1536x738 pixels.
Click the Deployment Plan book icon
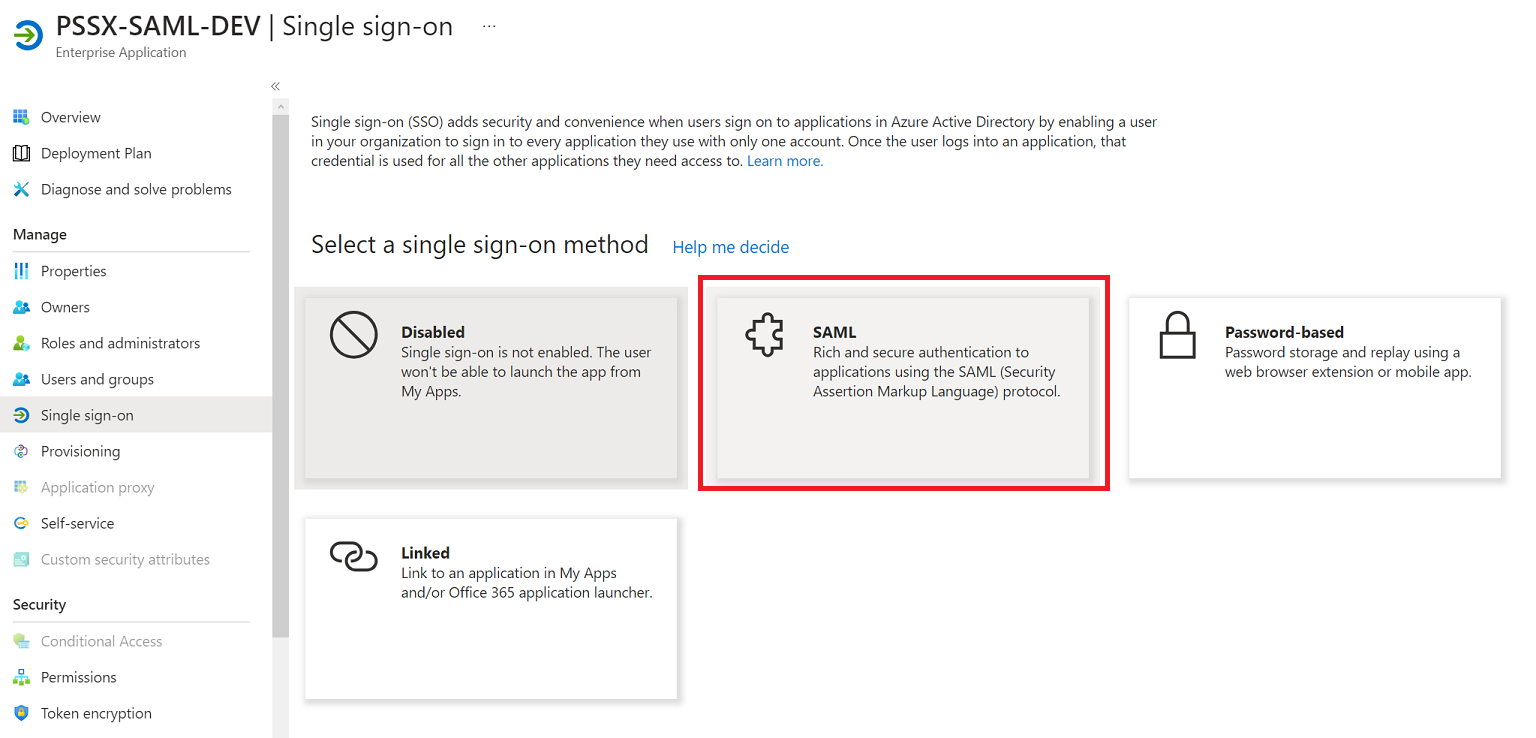pyautogui.click(x=21, y=153)
